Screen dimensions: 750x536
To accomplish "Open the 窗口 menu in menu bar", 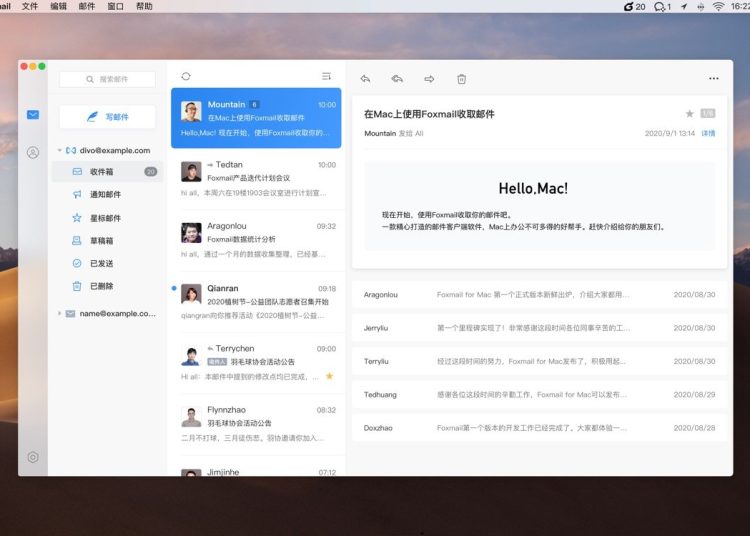I will point(115,6).
